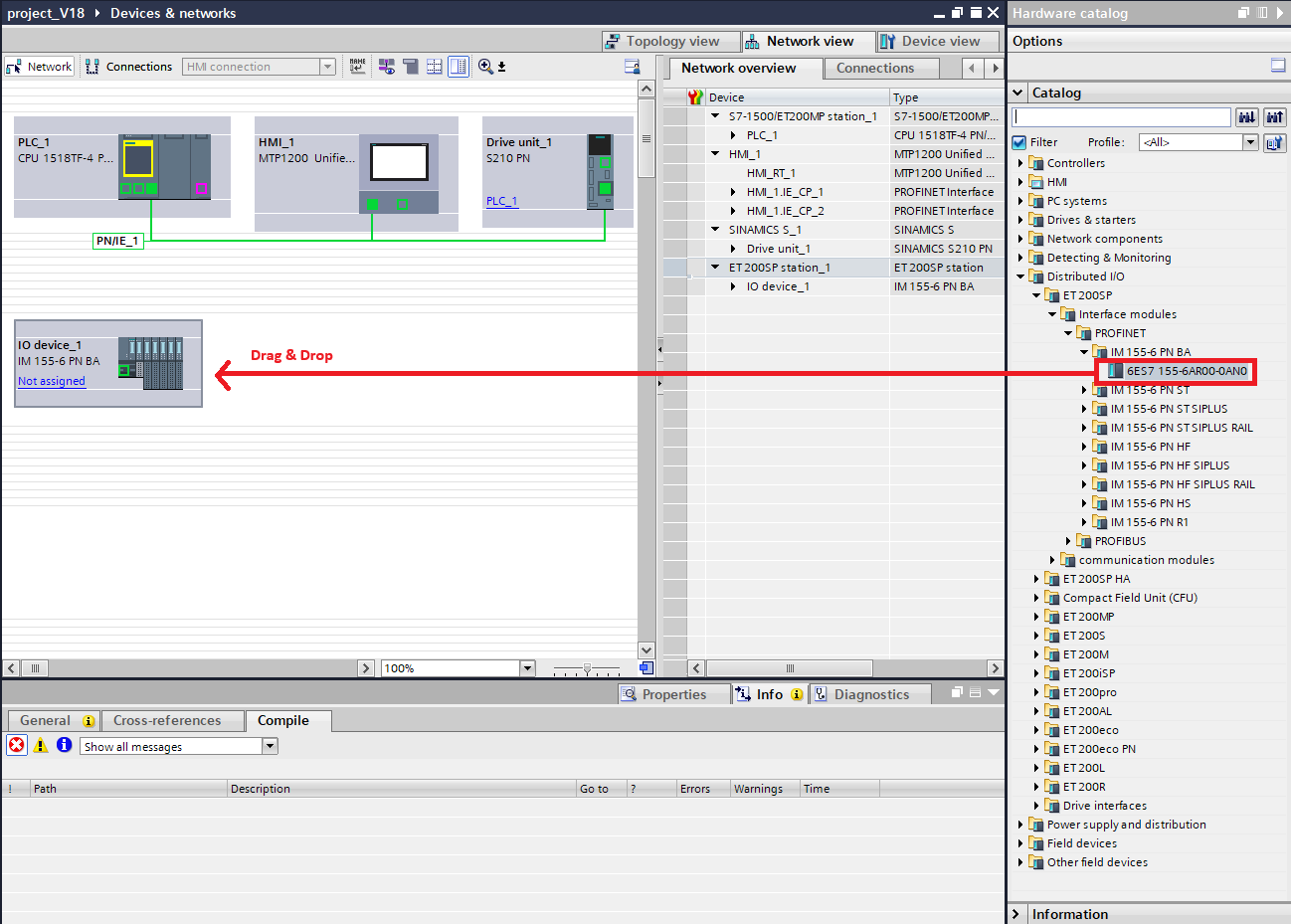Toggle the split editor view icon
This screenshot has width=1291, height=924.
(459, 67)
